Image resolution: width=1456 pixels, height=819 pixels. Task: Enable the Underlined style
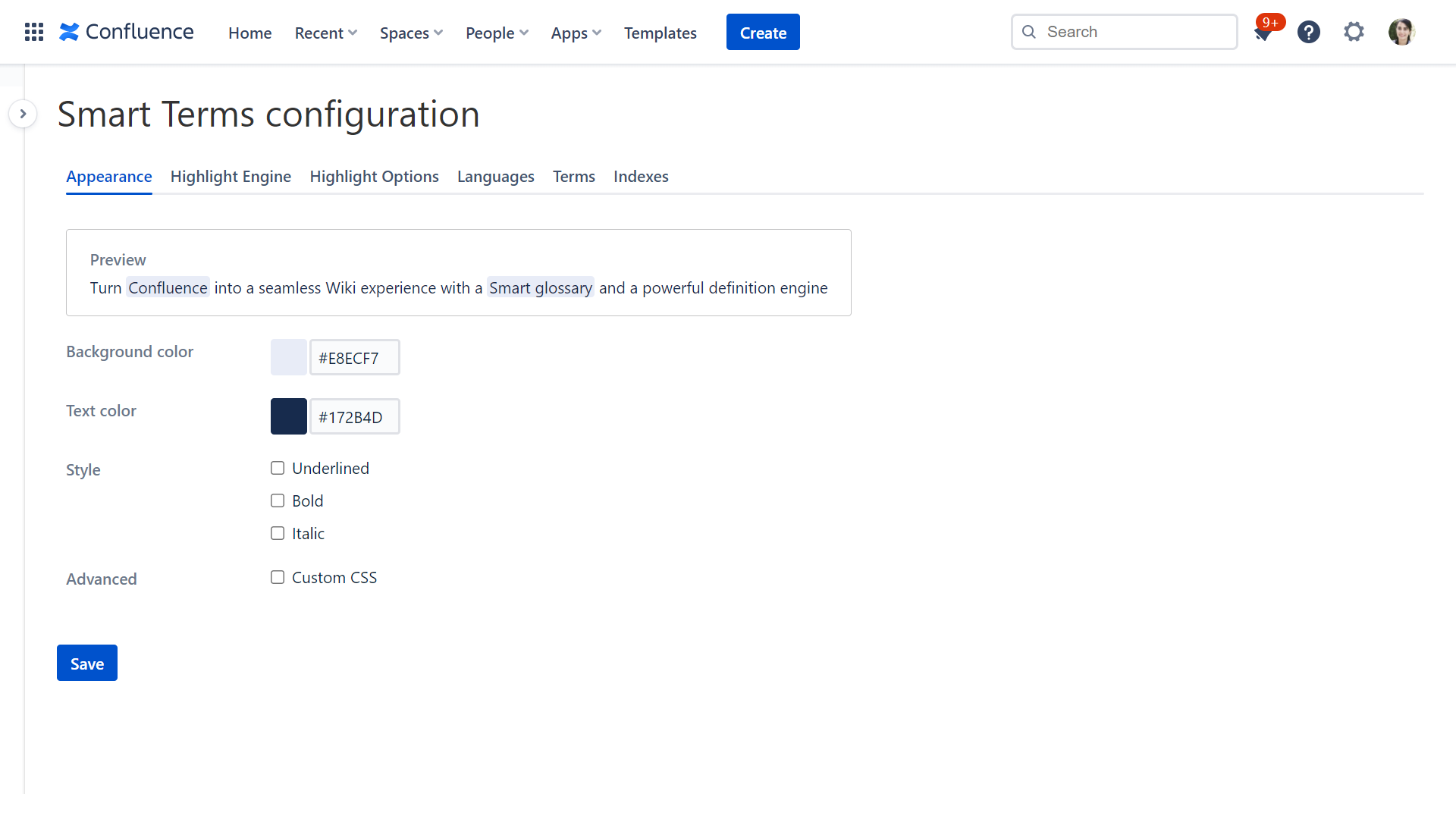(x=277, y=468)
